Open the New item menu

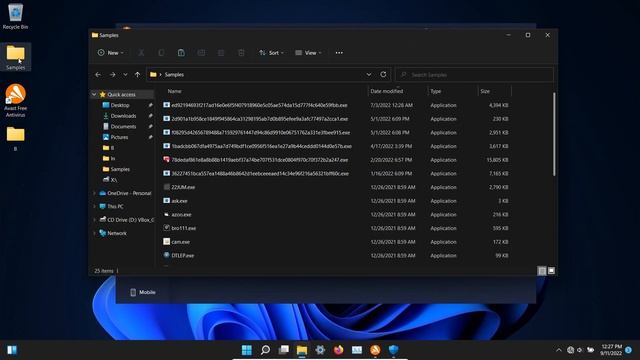coord(111,53)
